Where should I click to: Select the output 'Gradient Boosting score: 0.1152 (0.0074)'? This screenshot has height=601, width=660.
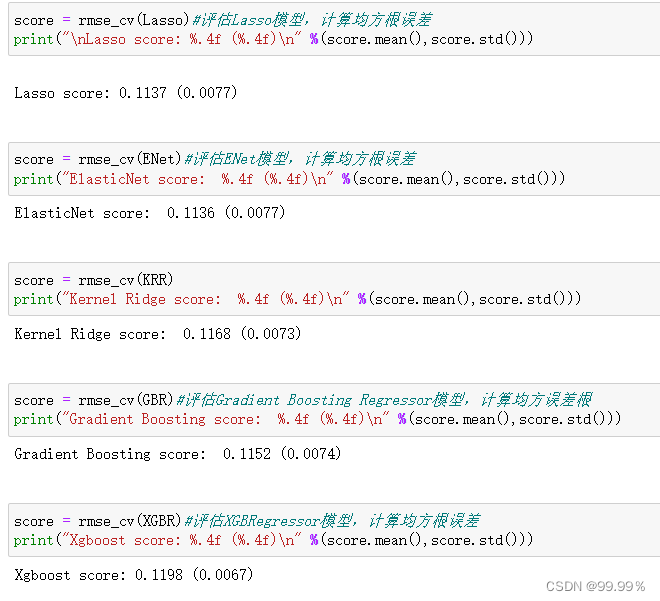(178, 454)
